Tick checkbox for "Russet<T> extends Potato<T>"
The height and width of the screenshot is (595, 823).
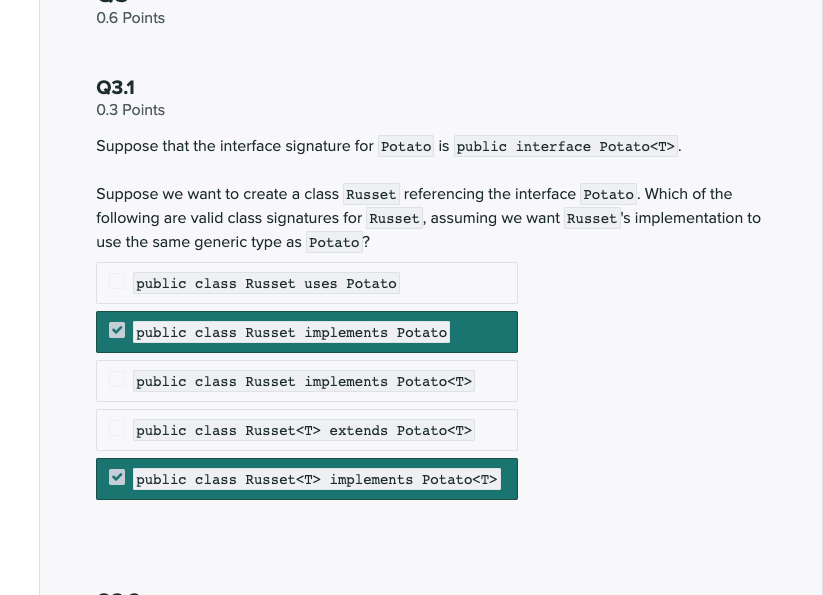(x=117, y=429)
